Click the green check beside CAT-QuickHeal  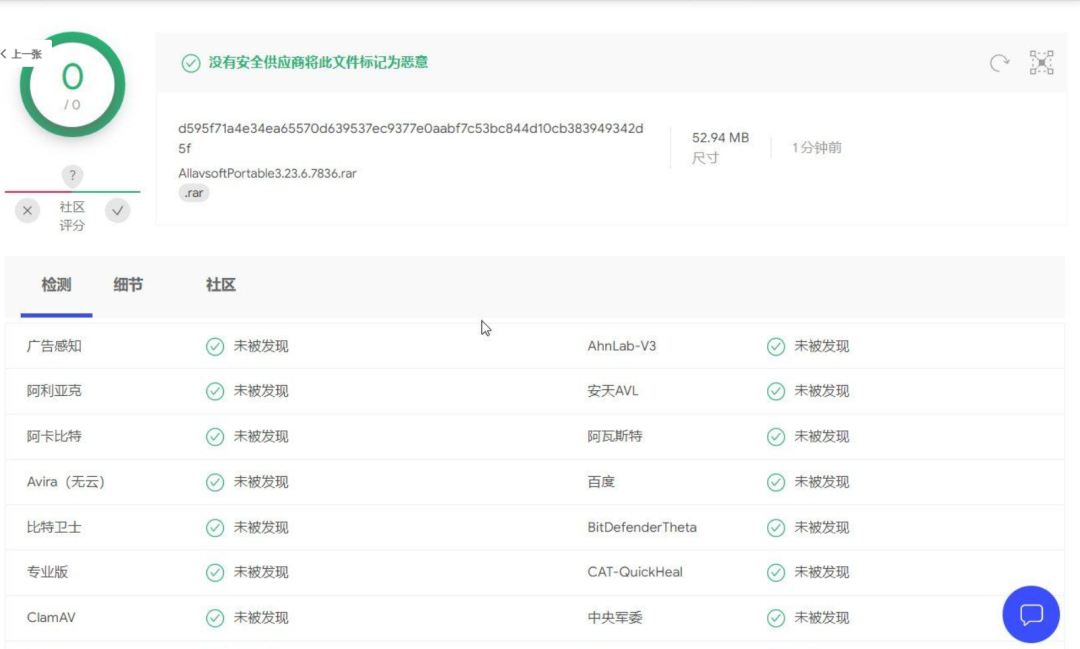coord(776,572)
